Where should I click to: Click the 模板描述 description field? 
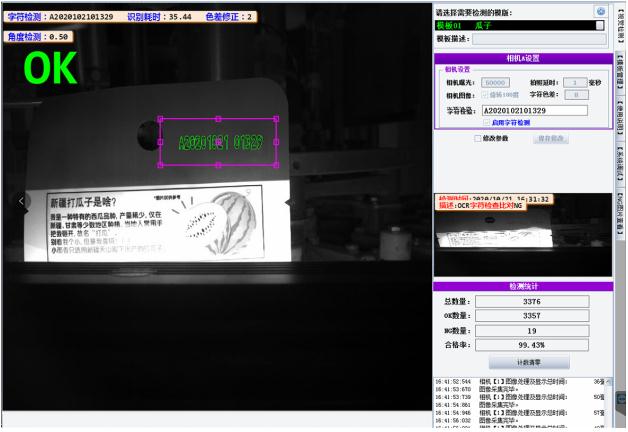[539, 39]
